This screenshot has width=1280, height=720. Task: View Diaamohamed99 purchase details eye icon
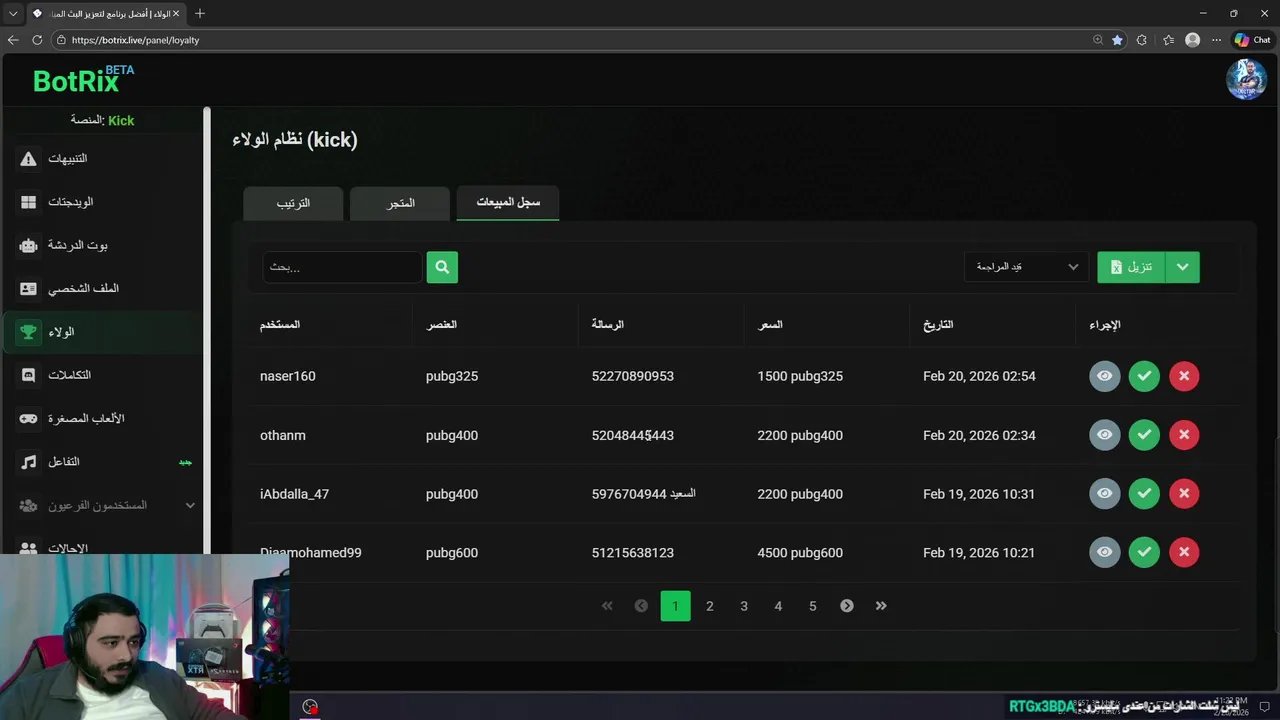(x=1104, y=552)
